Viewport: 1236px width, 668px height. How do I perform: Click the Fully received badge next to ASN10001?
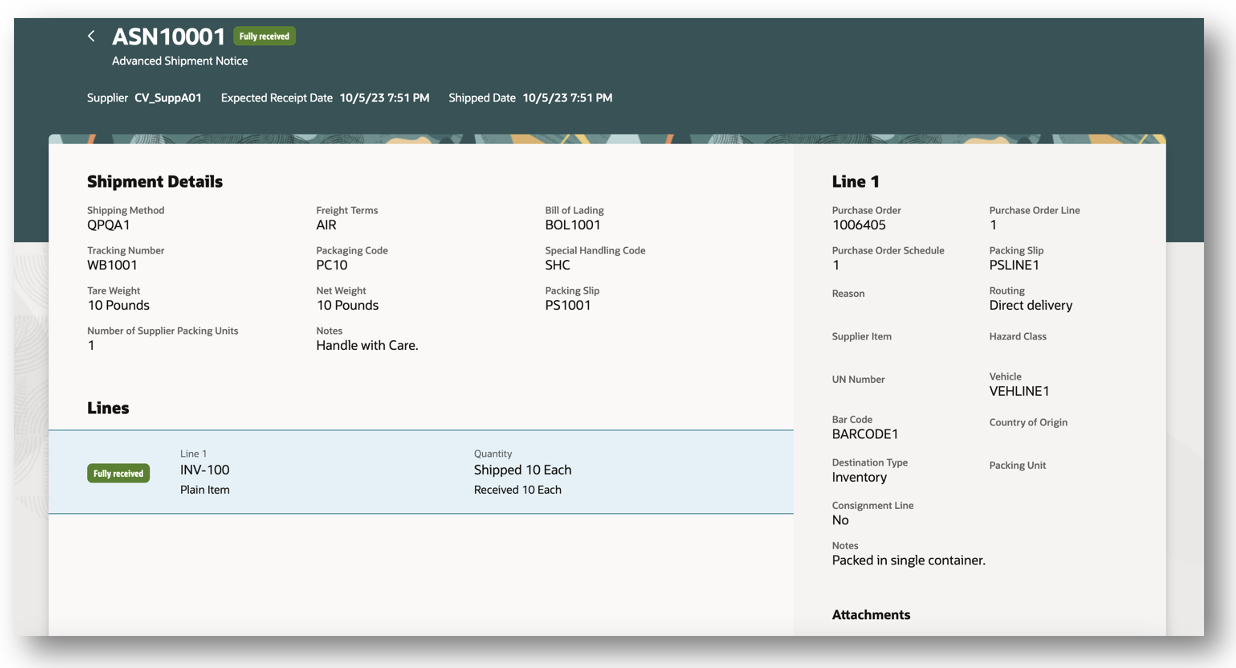(x=265, y=36)
